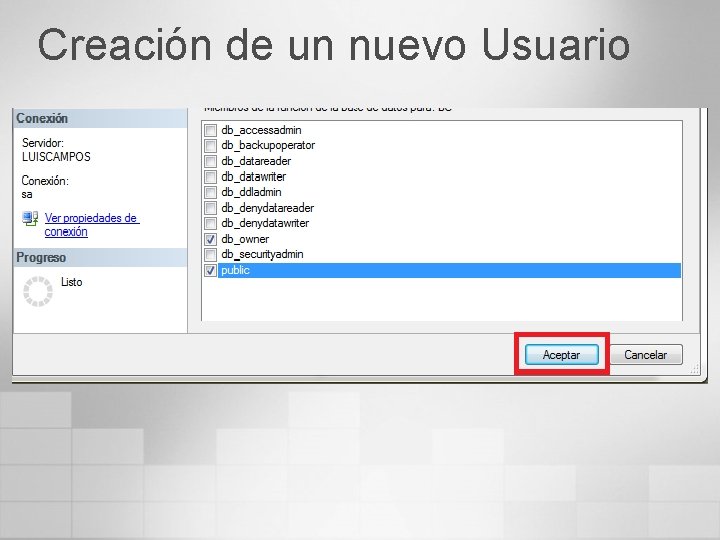The image size is (720, 540).
Task: Uncheck the db_owner checkbox
Action: pos(210,239)
